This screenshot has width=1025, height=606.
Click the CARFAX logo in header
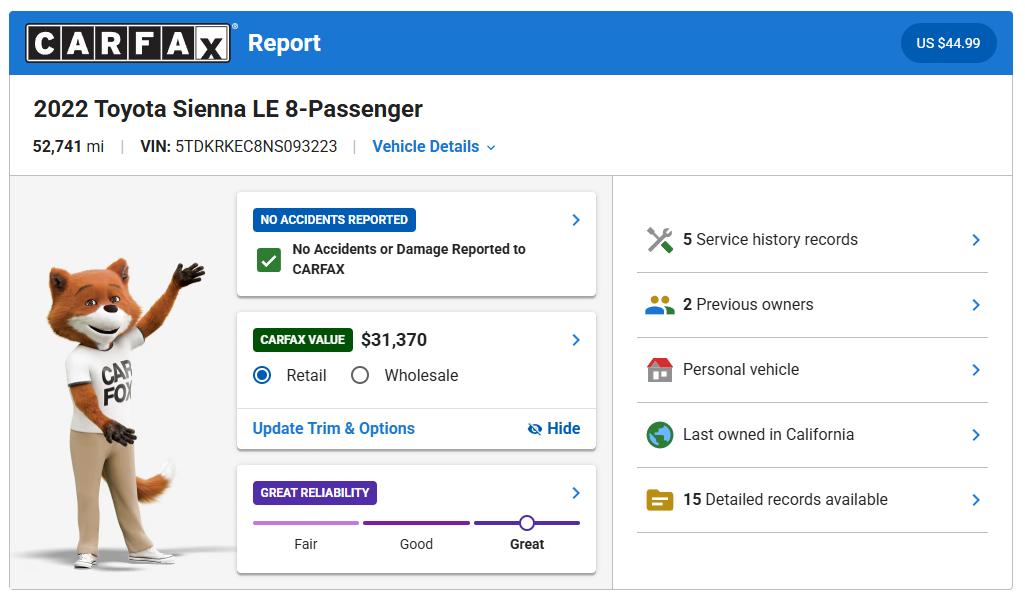[128, 43]
